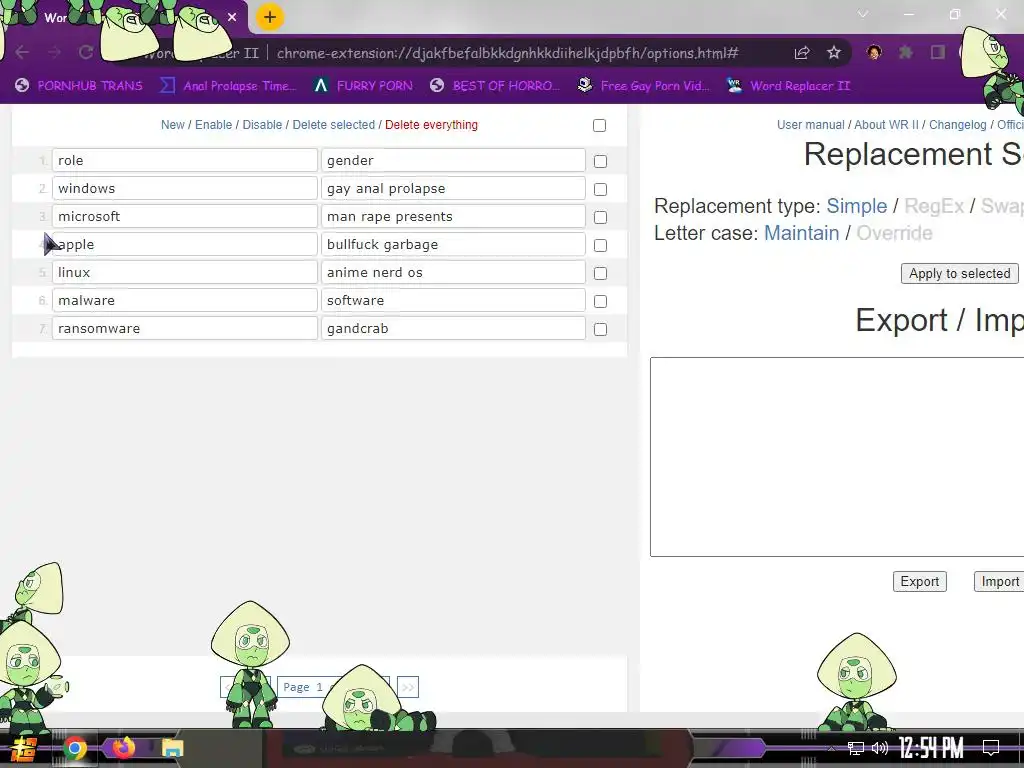Click the Enable link

214,125
